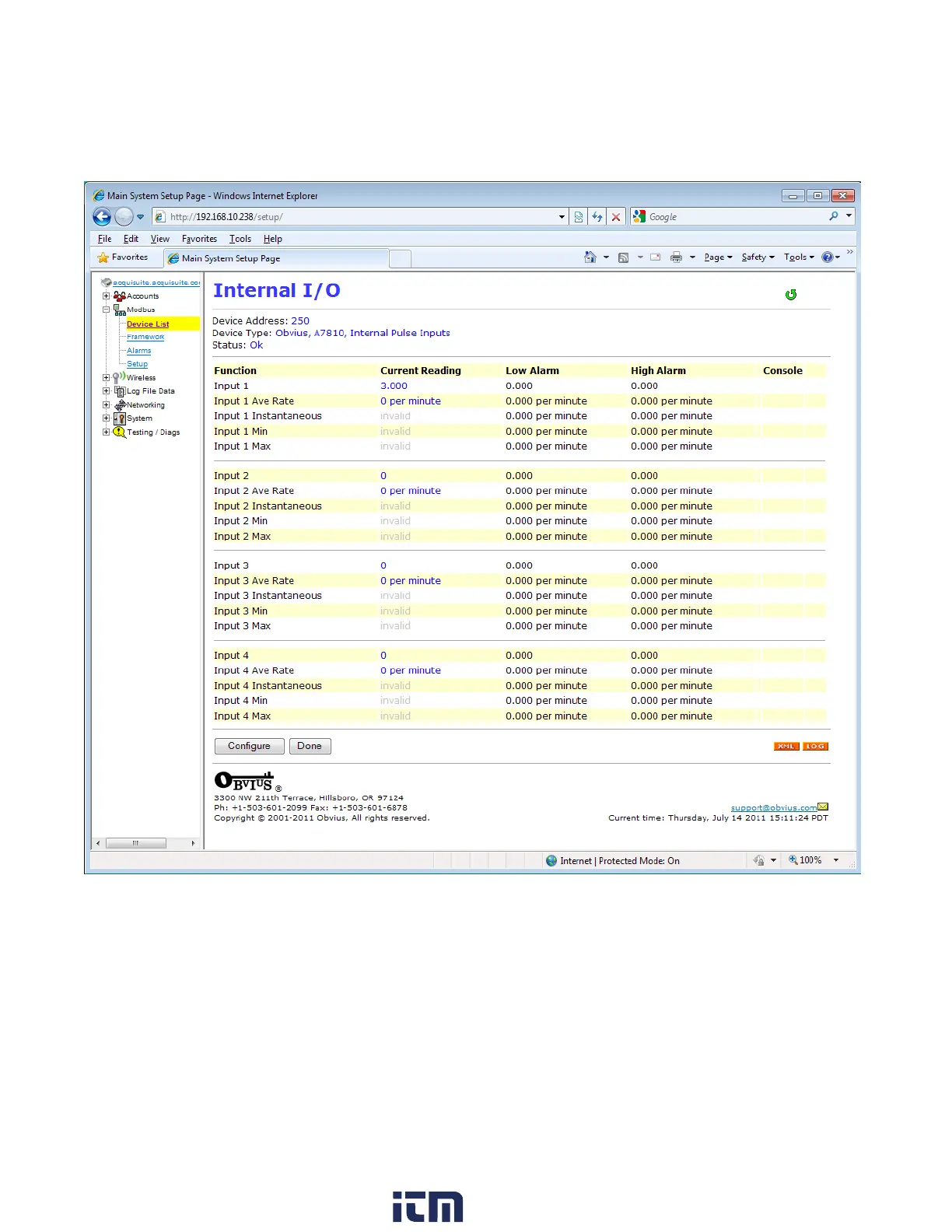The image size is (952, 1232).
Task: Click the System icon in tree
Action: coord(120,418)
